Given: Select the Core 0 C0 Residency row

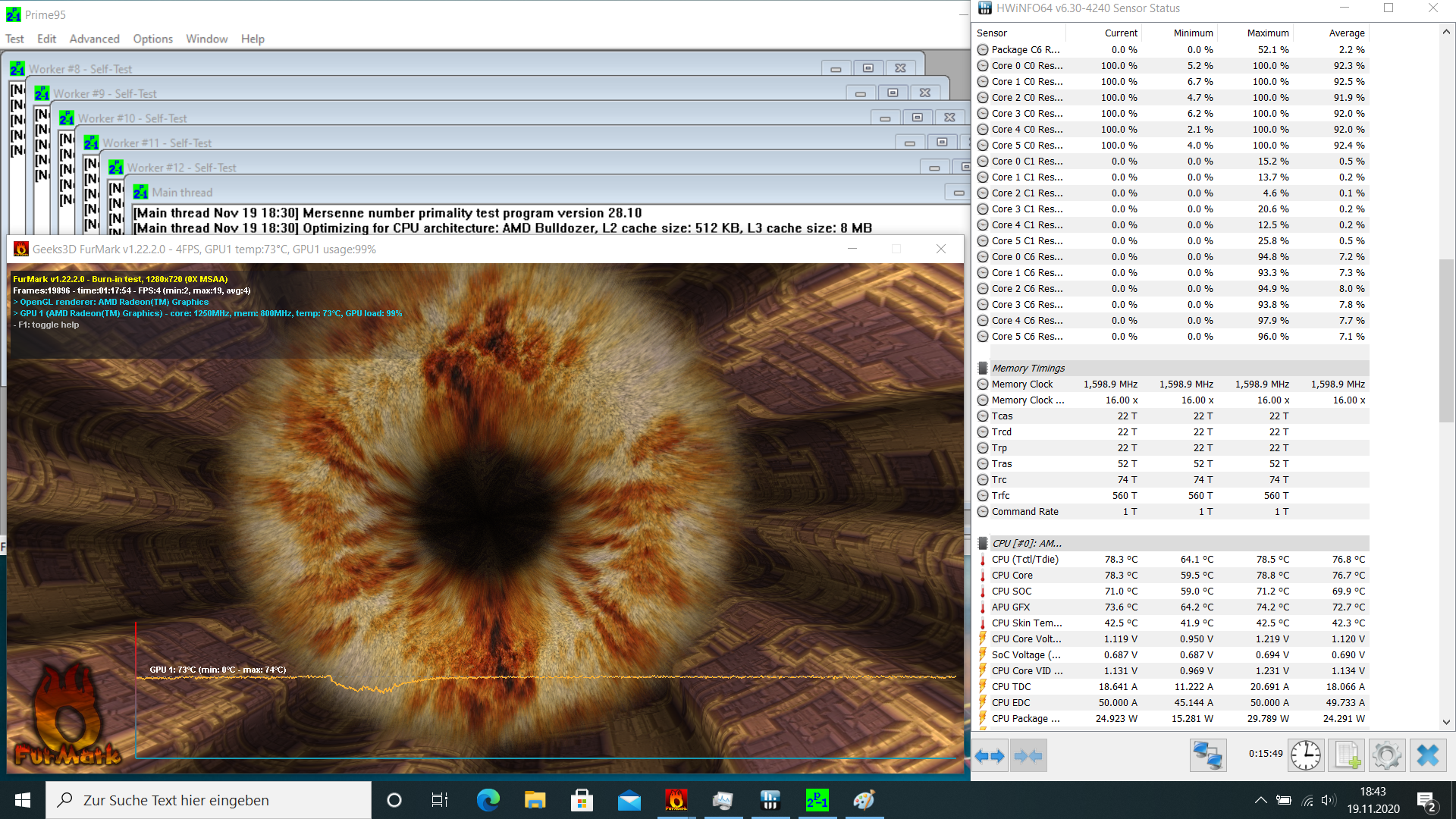Looking at the screenshot, I should point(1172,65).
